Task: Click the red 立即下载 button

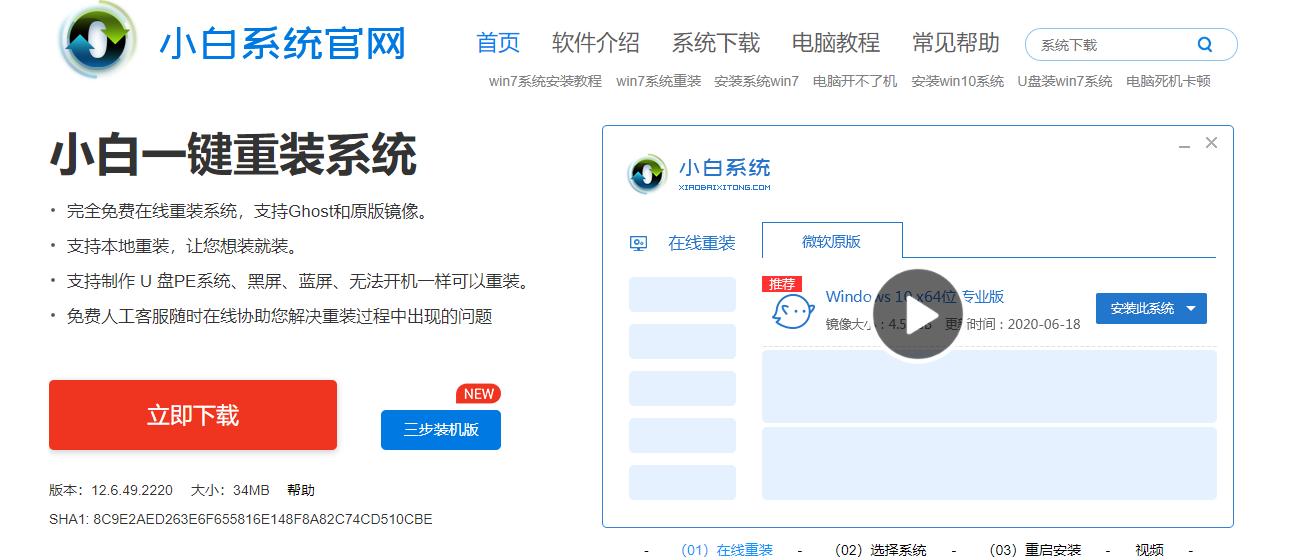Action: point(193,415)
